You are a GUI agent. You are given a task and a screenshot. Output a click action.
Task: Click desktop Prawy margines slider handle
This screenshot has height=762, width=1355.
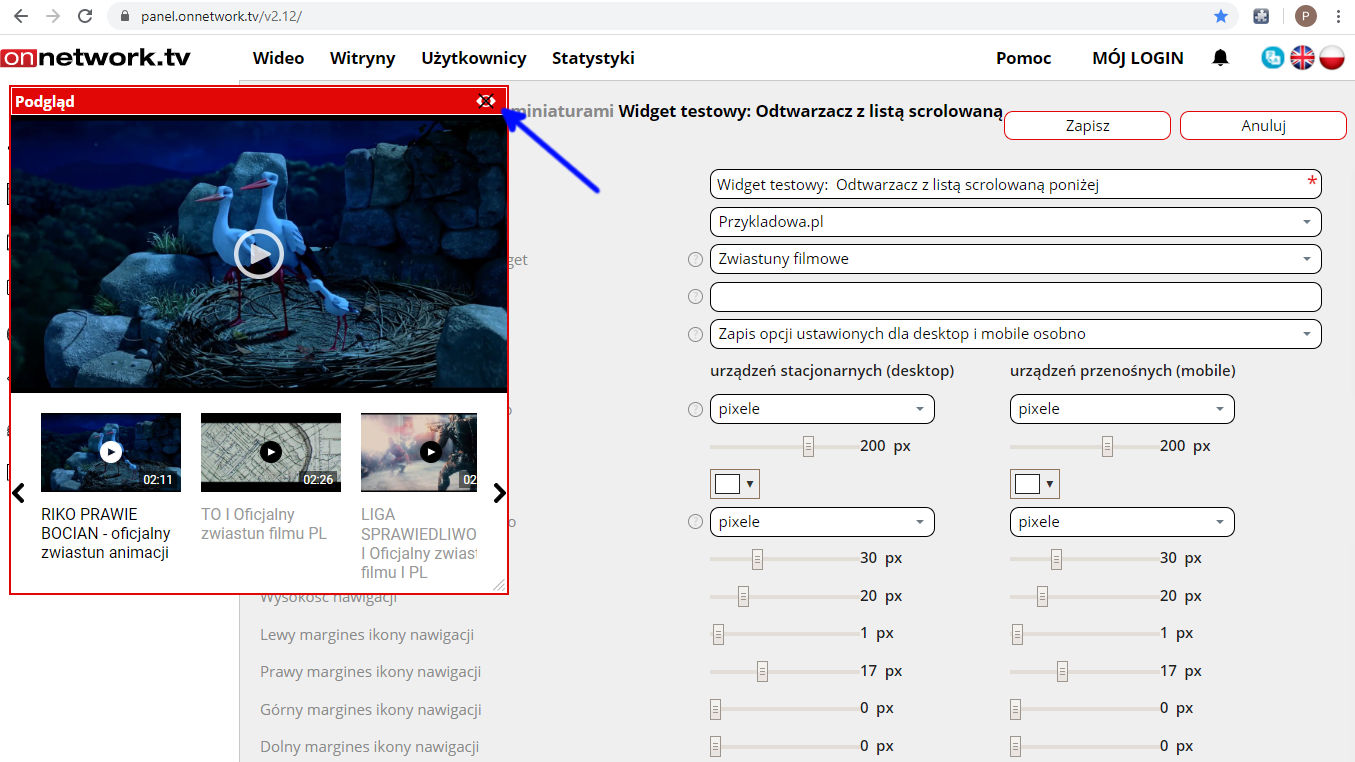763,671
